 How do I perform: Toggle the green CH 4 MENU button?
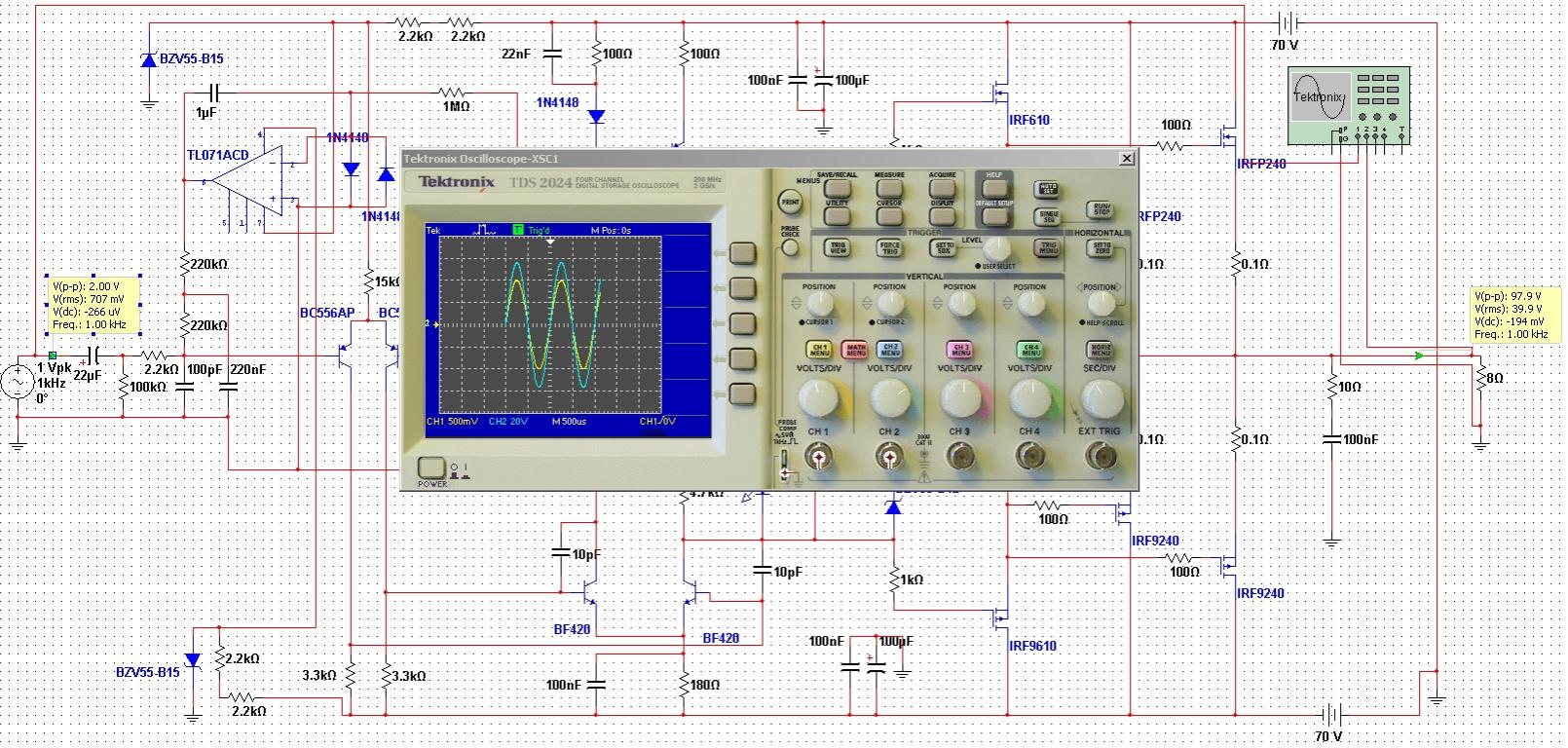point(1030,349)
